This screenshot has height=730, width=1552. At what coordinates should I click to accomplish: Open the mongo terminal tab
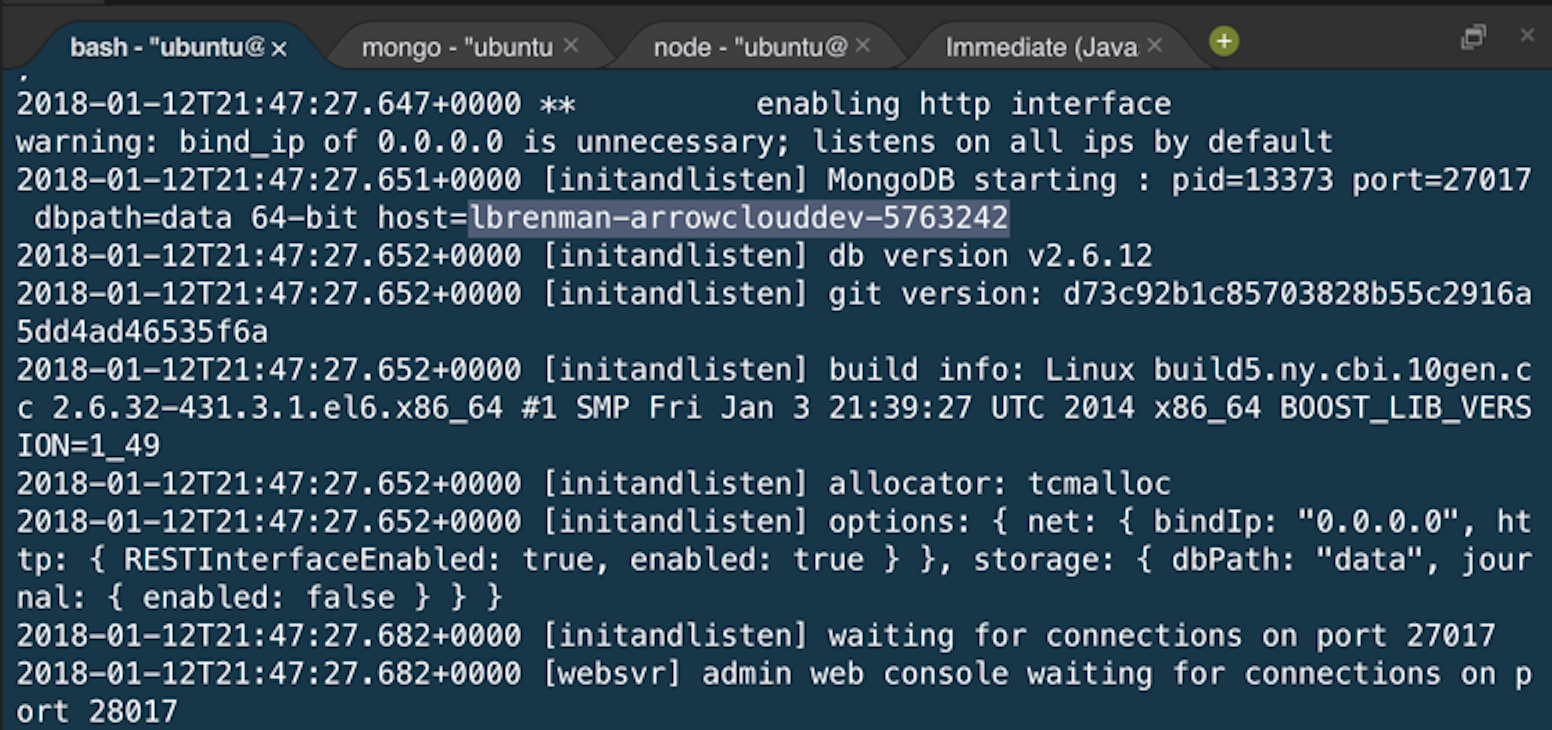pyautogui.click(x=456, y=47)
